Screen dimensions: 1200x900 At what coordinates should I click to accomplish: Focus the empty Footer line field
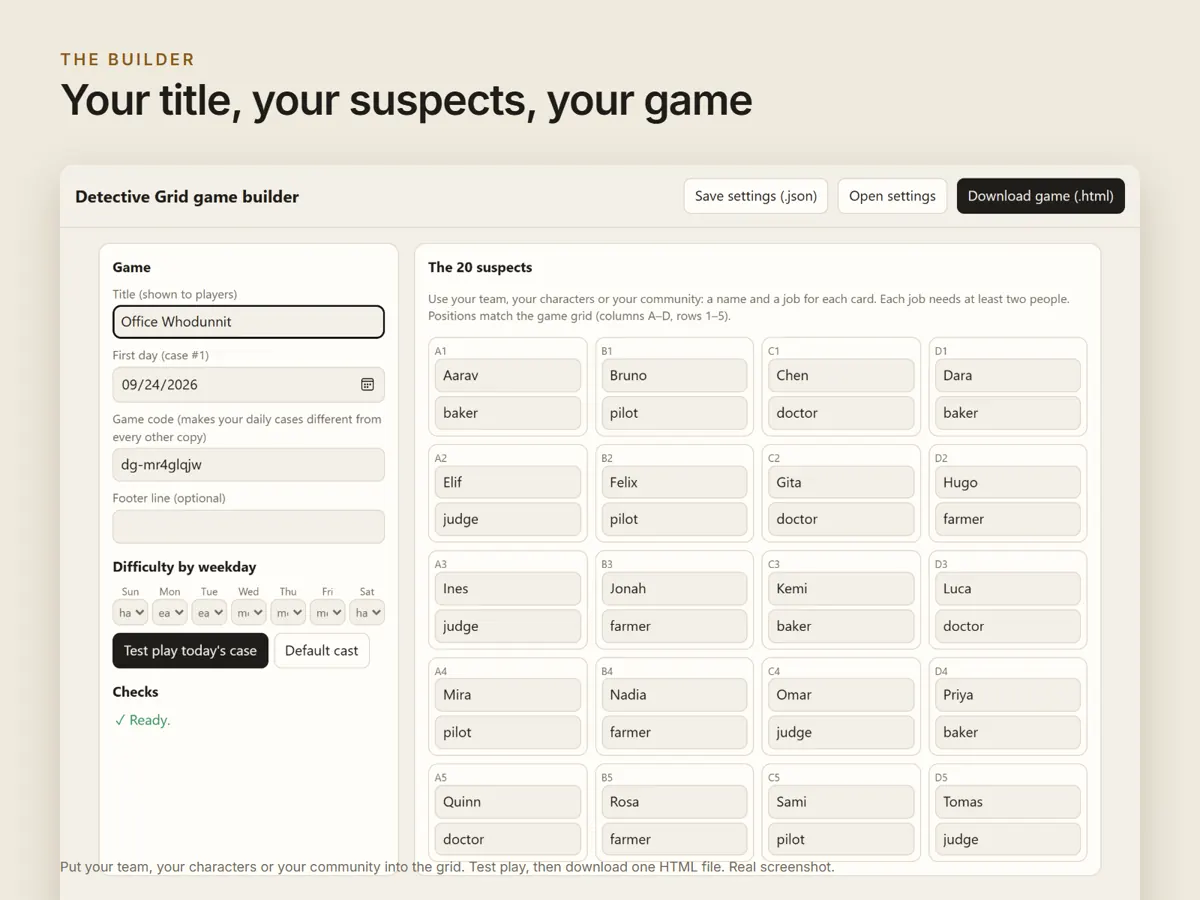pos(249,526)
